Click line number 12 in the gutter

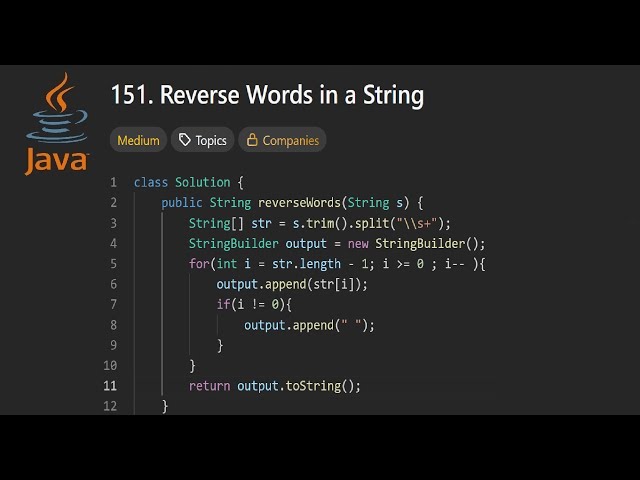(110, 406)
